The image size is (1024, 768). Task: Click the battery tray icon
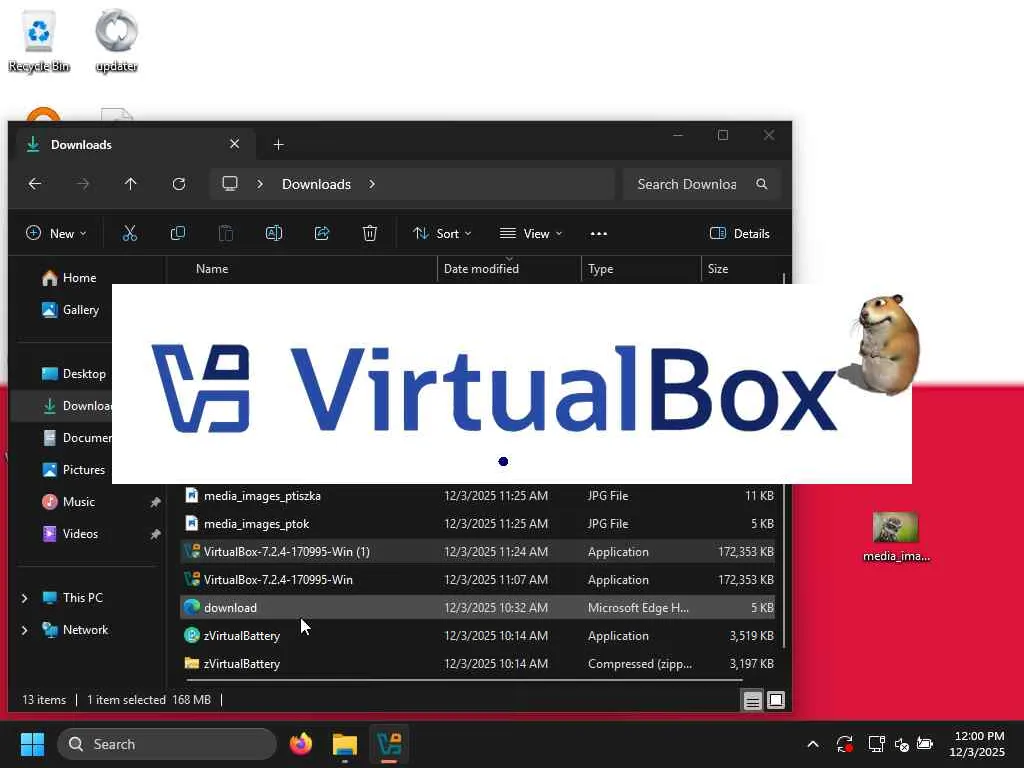pos(925,743)
